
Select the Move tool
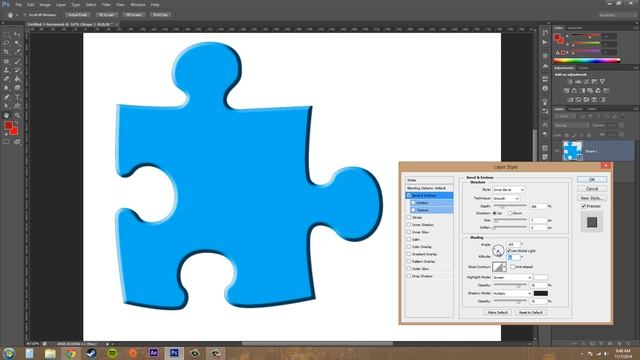point(17,34)
